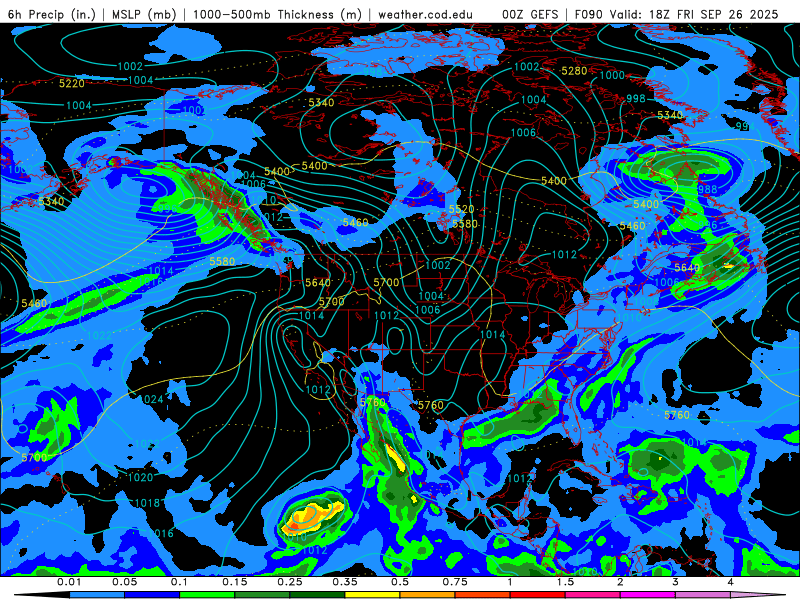Screen dimensions: 800x600
Task: Click the '0.35' legend value
Action: [345, 582]
